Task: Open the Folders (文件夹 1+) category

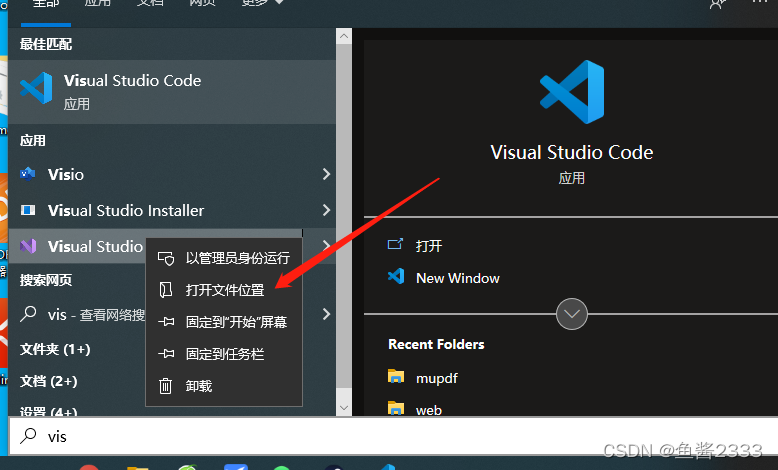Action: (x=55, y=349)
